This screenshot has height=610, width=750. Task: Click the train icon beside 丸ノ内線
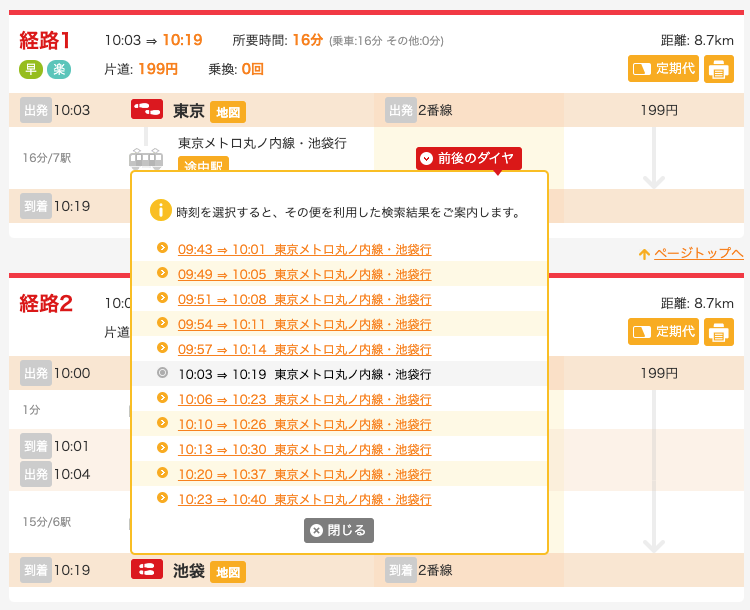[x=146, y=159]
